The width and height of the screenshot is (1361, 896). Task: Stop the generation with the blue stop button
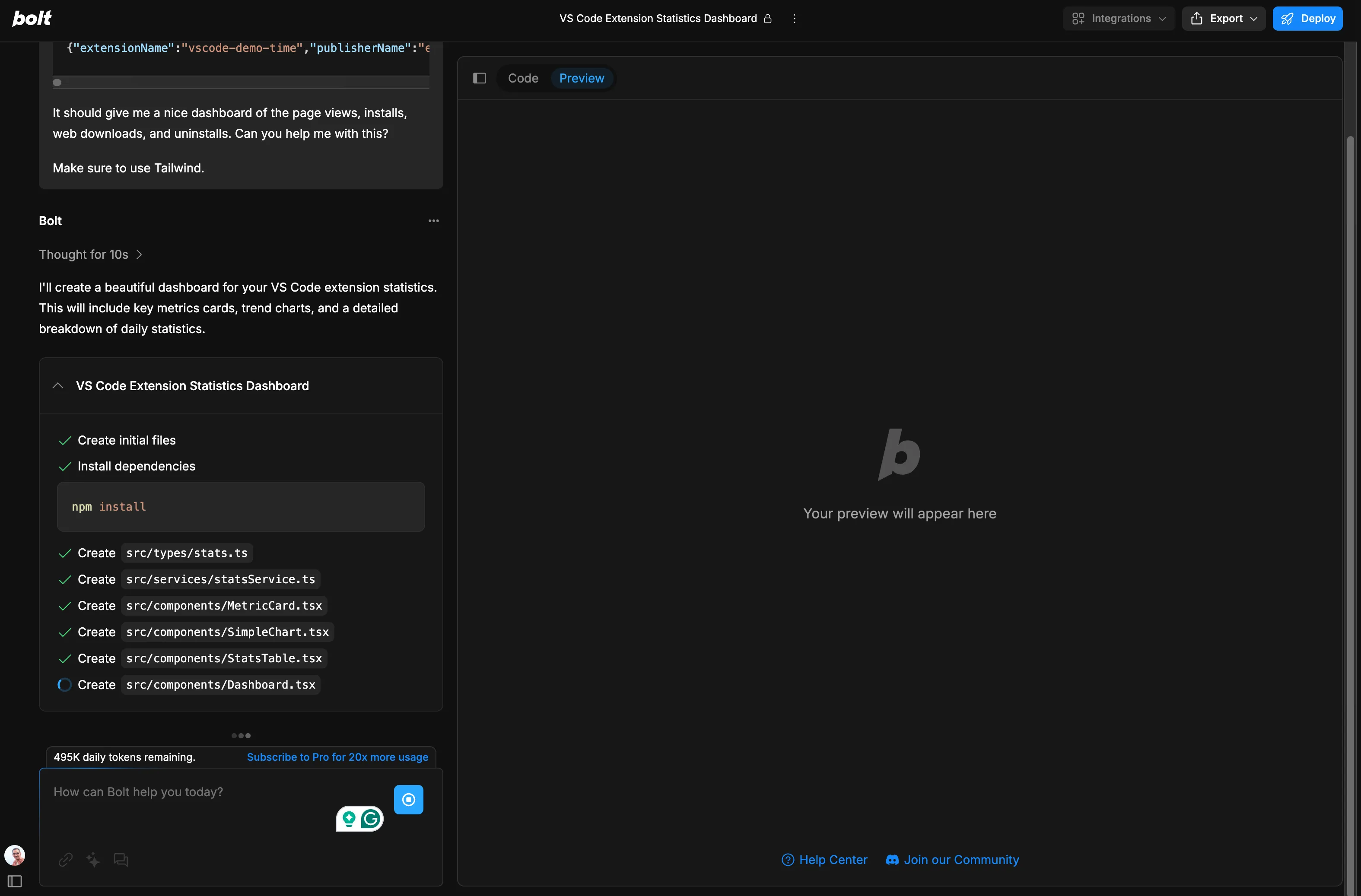[408, 799]
